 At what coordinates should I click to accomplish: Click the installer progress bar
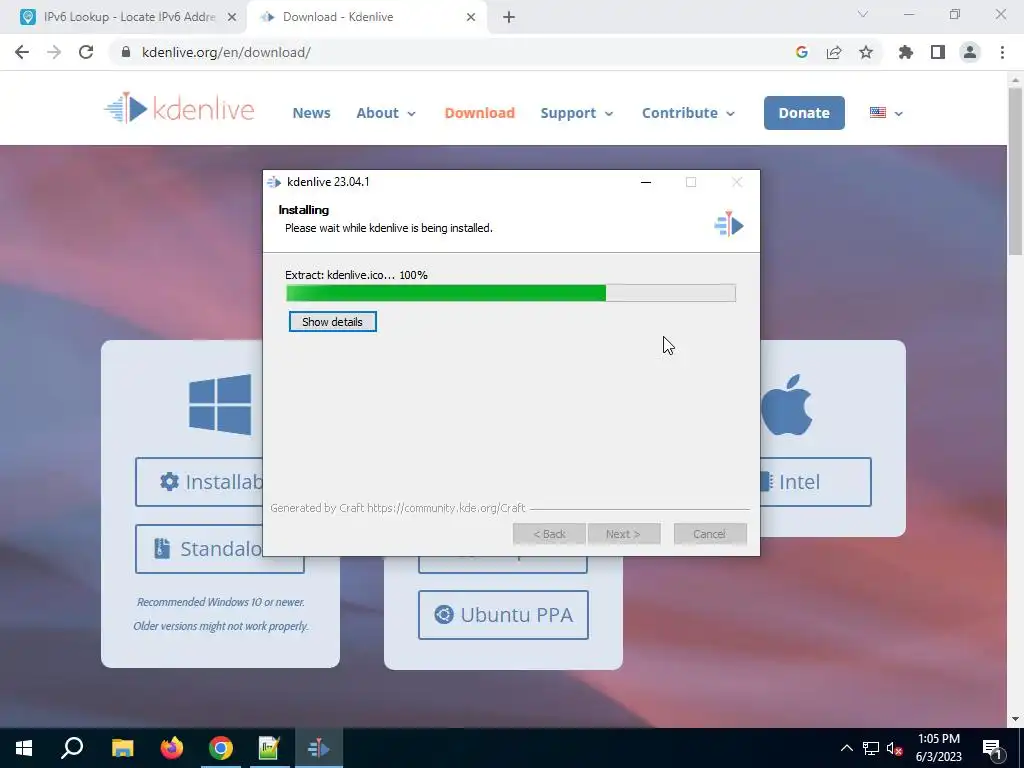pos(511,293)
